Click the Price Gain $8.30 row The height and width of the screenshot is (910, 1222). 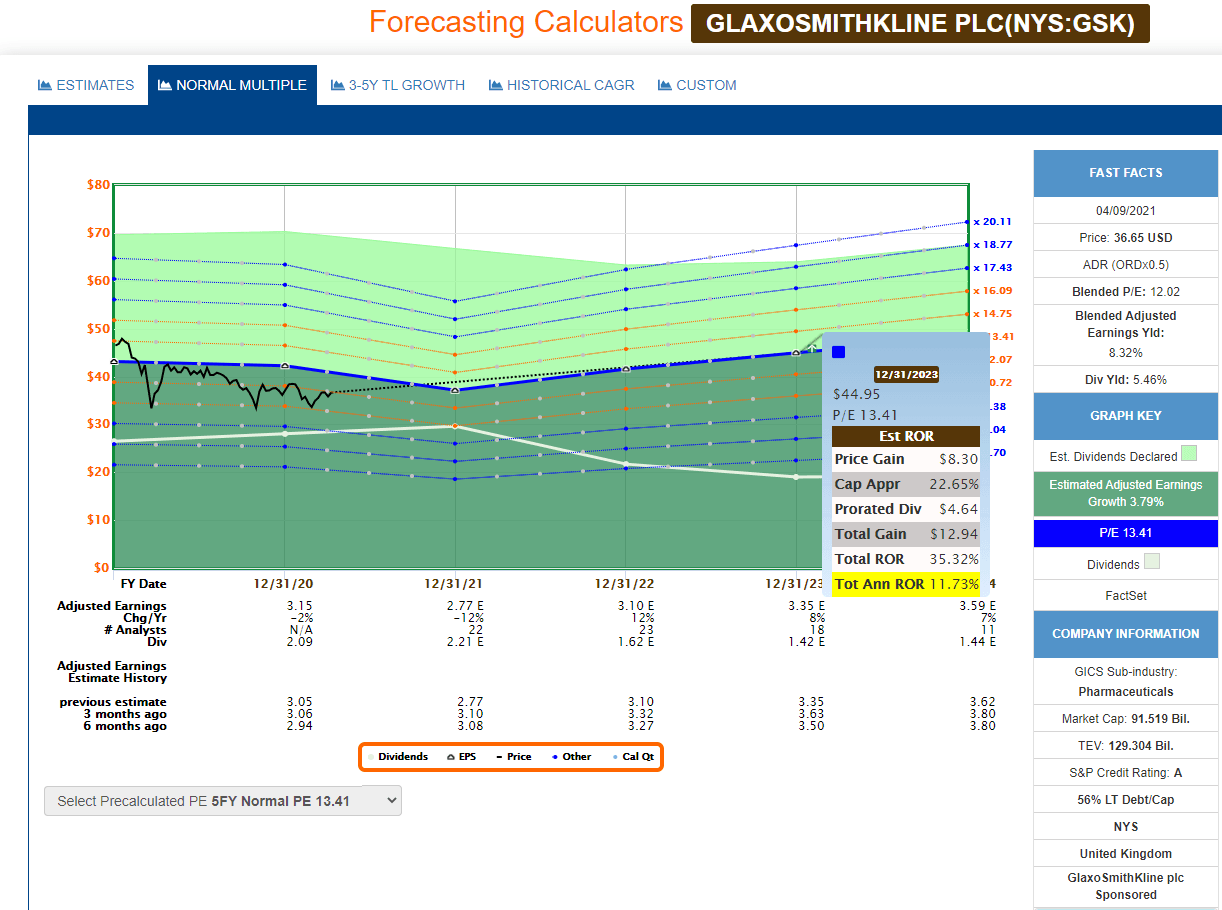tap(906, 459)
